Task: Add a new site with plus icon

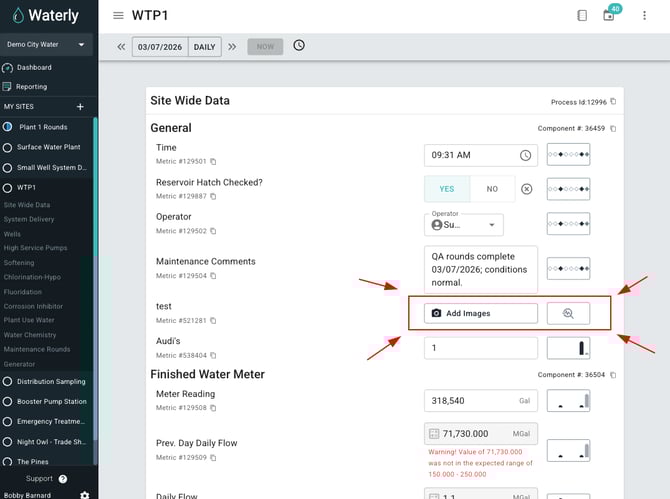Action: 80,106
